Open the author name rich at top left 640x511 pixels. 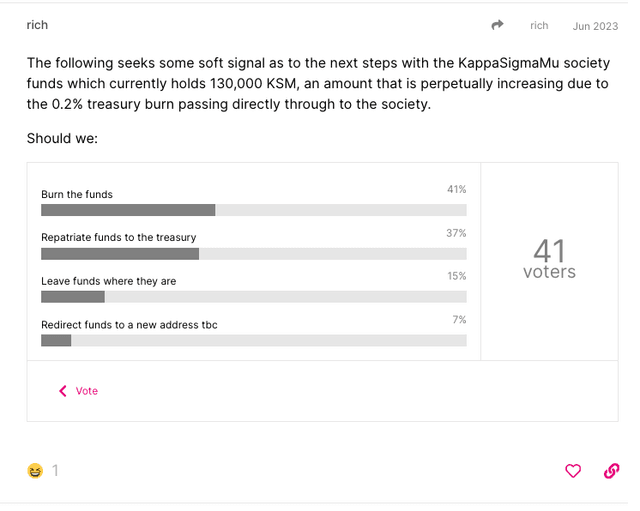click(37, 25)
